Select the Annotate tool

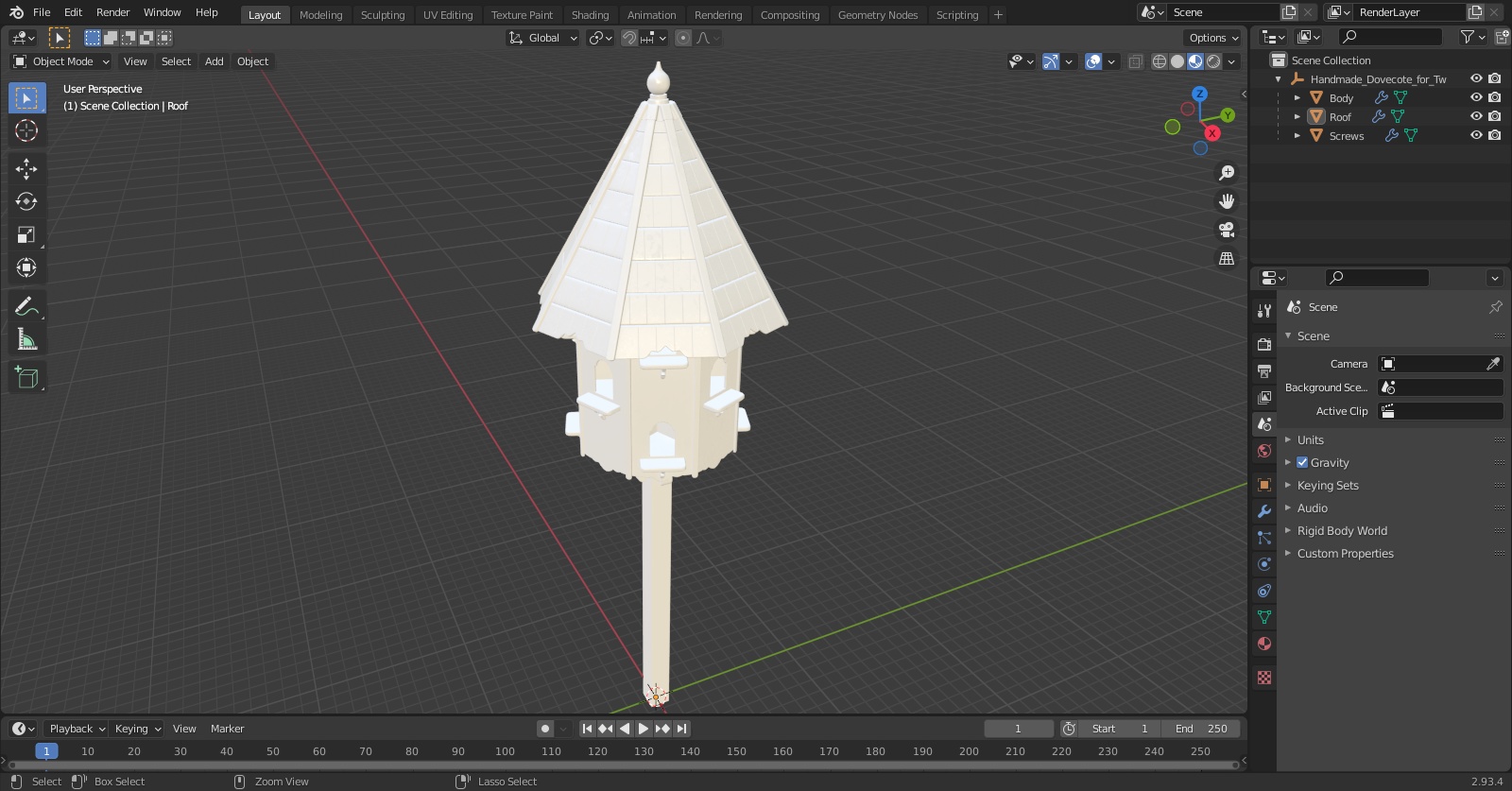click(x=26, y=306)
